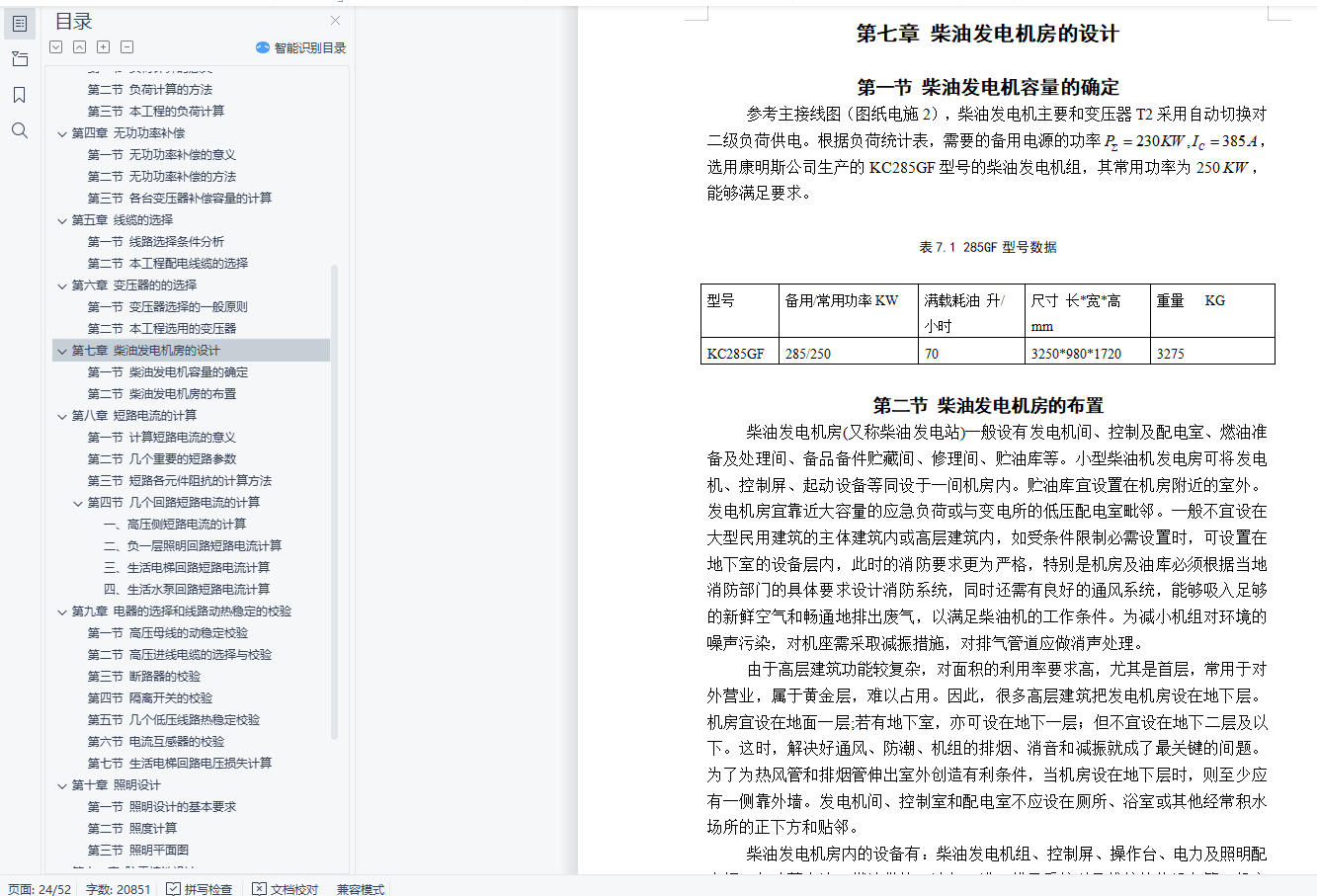
Task: Select 第七节 生活电梯回路电压损失计算
Action: [180, 764]
